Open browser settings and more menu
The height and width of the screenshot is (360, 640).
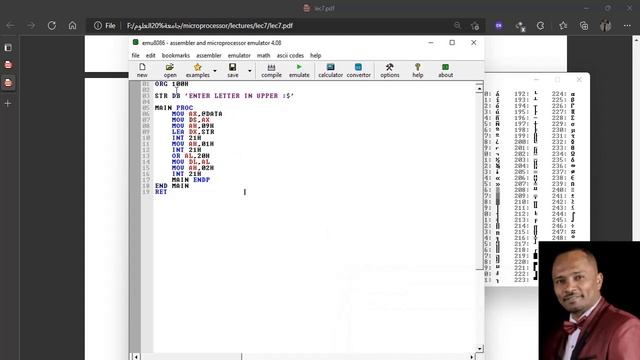click(x=627, y=26)
